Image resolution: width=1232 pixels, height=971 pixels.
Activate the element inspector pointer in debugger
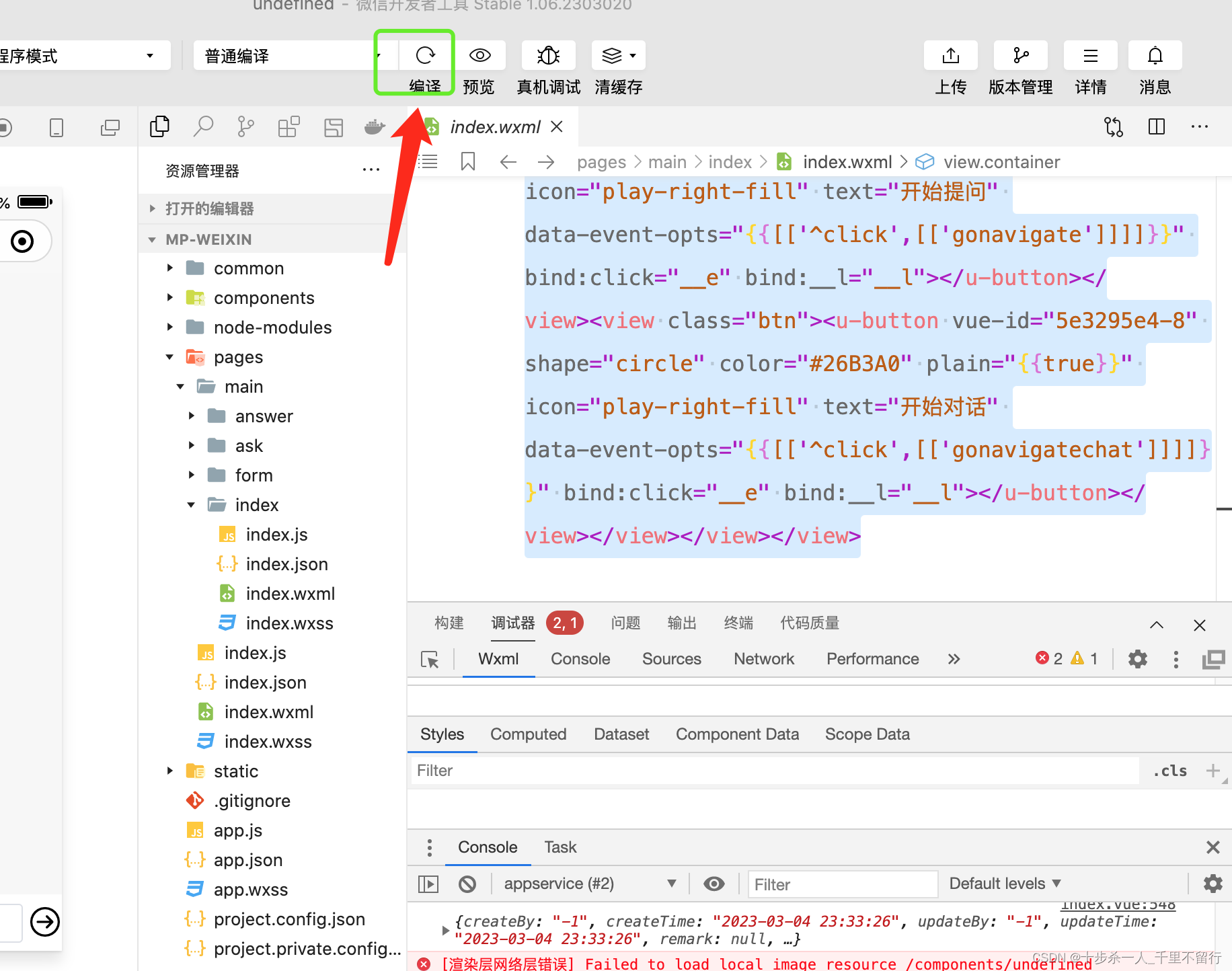(x=431, y=659)
